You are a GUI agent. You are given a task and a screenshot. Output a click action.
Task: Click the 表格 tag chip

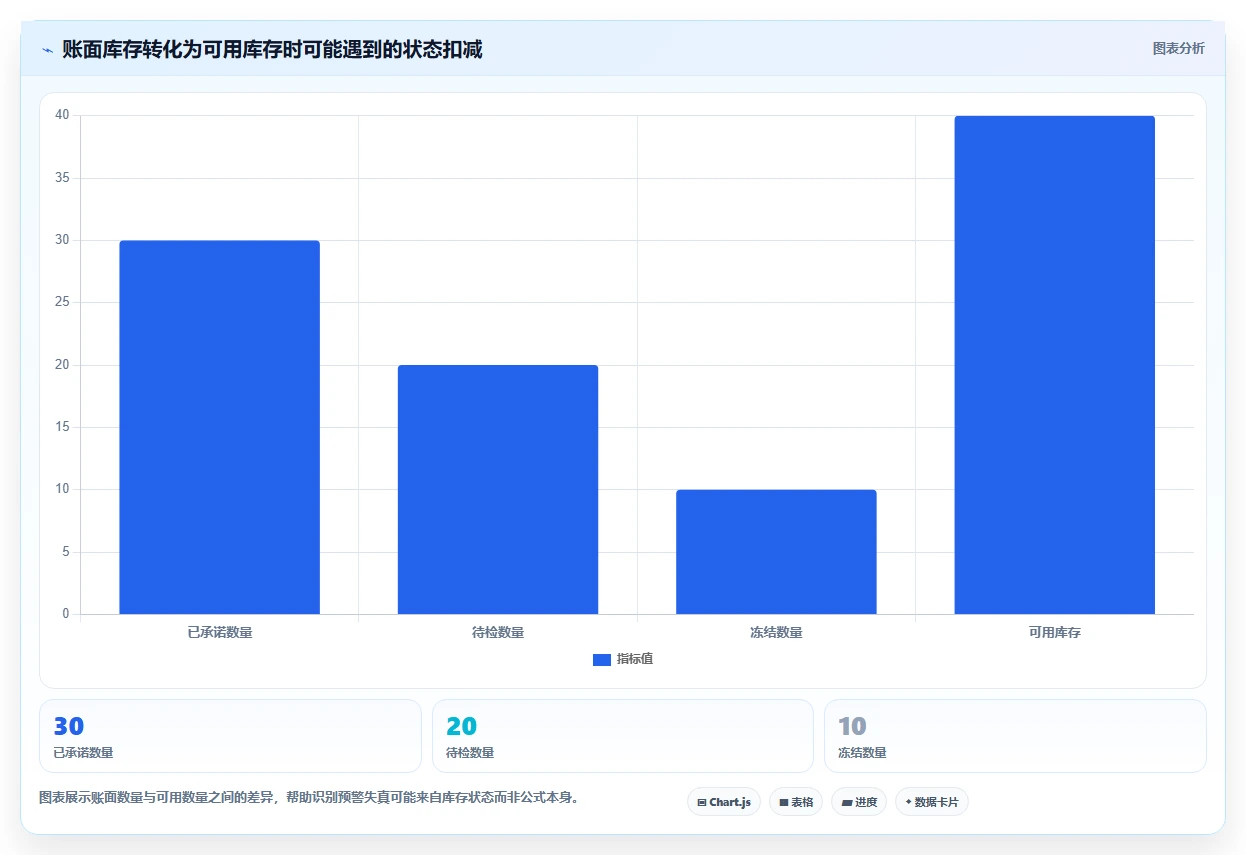point(796,802)
